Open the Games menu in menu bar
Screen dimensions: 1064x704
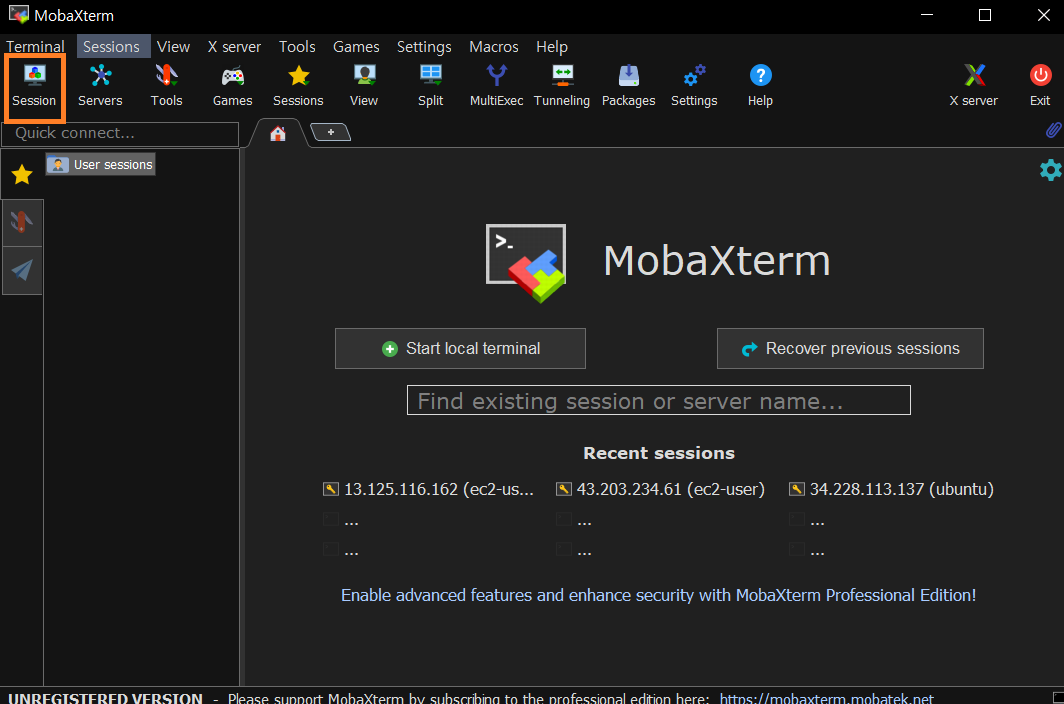click(x=356, y=47)
